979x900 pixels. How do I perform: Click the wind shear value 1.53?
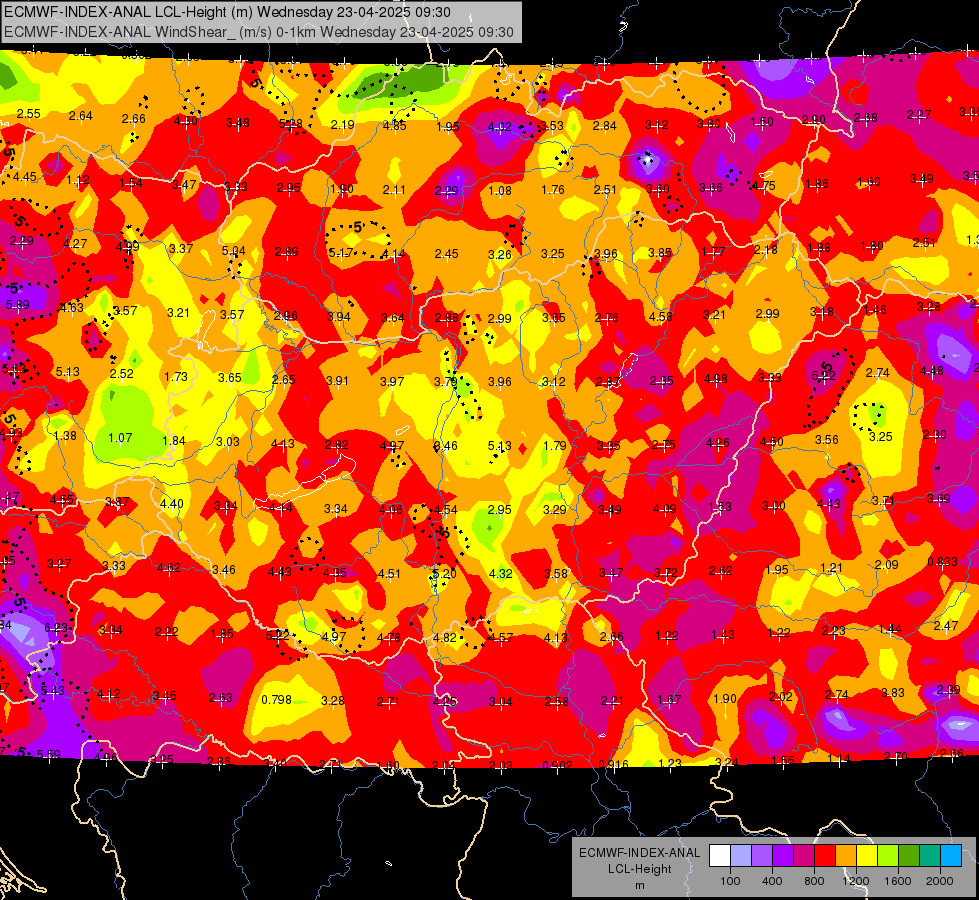[x=719, y=507]
